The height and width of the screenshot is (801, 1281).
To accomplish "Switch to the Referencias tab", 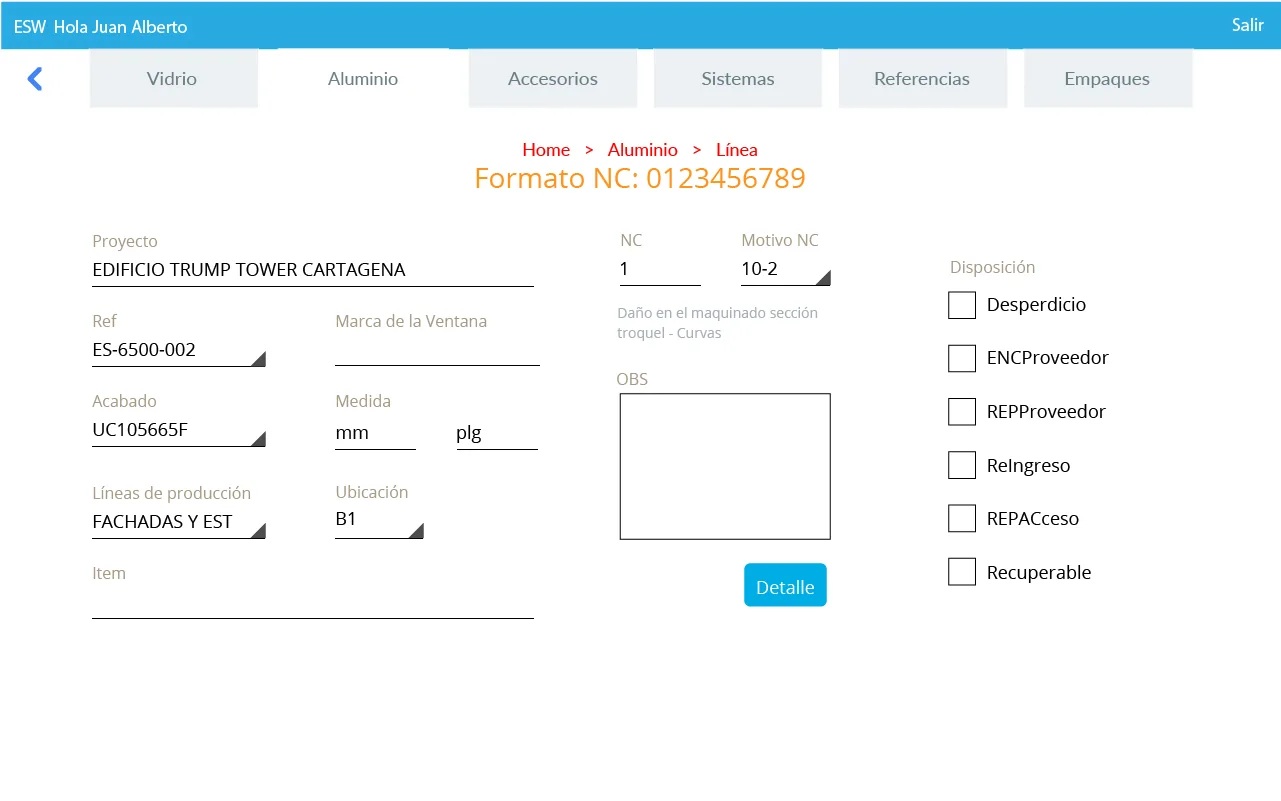I will [x=922, y=78].
